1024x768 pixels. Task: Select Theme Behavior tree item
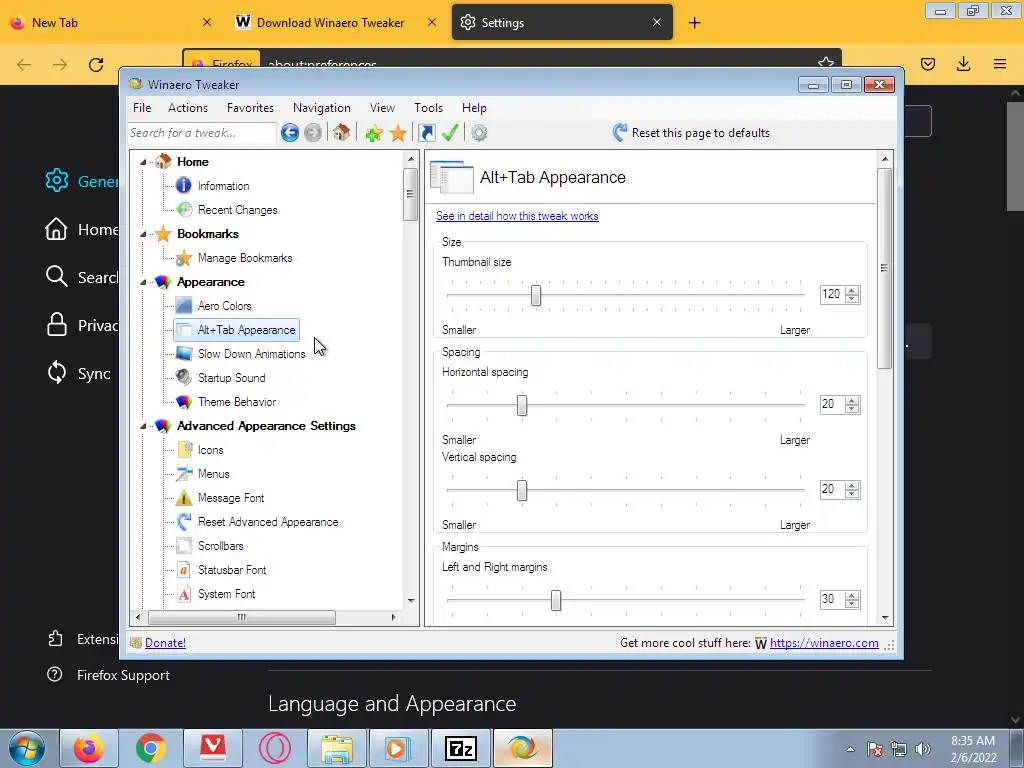237,402
